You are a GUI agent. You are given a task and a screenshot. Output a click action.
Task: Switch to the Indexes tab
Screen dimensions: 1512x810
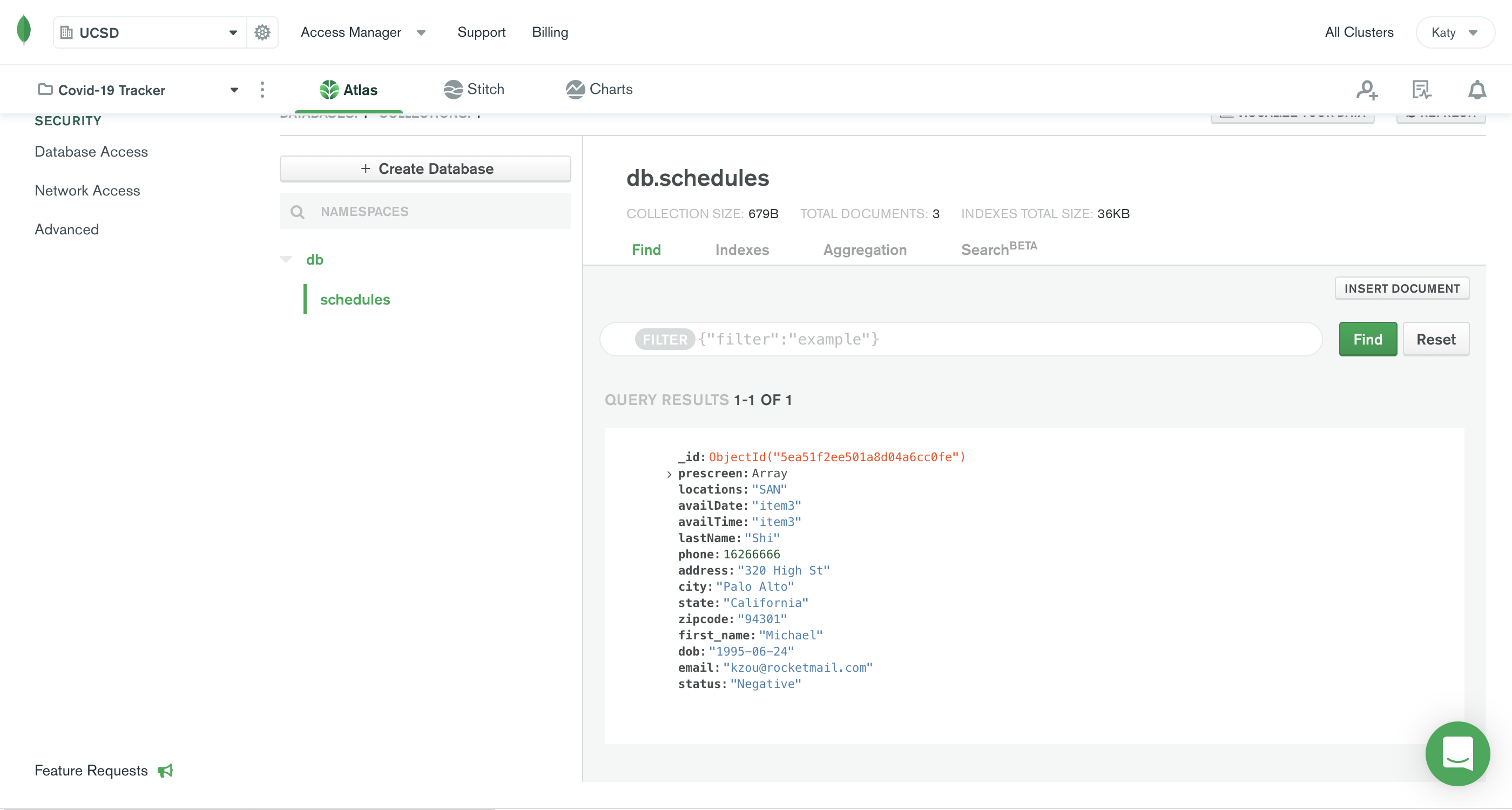(x=741, y=250)
